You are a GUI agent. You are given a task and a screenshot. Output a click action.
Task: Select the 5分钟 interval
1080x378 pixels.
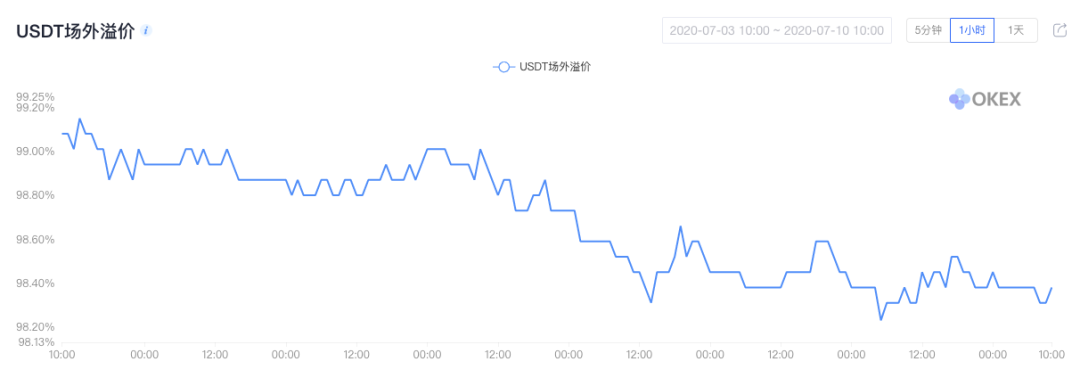[x=928, y=30]
